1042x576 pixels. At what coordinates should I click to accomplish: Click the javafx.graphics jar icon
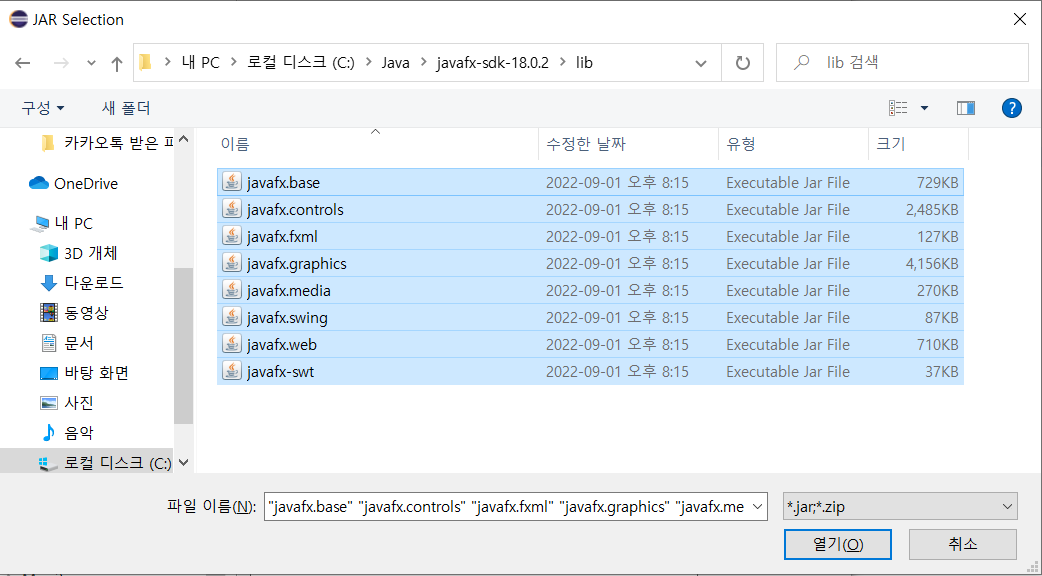[231, 264]
